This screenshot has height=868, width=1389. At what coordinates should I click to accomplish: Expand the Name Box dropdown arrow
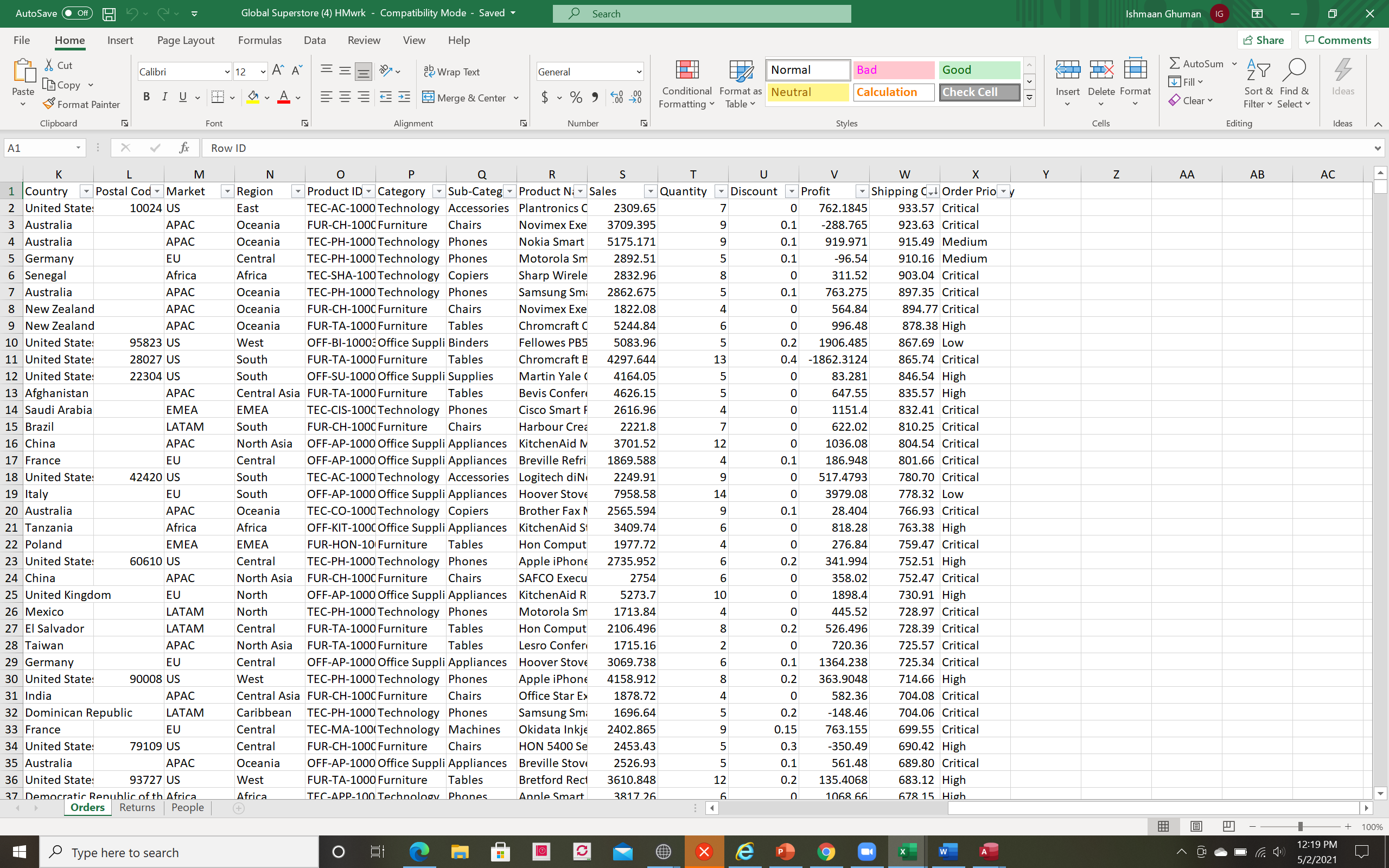(78, 148)
